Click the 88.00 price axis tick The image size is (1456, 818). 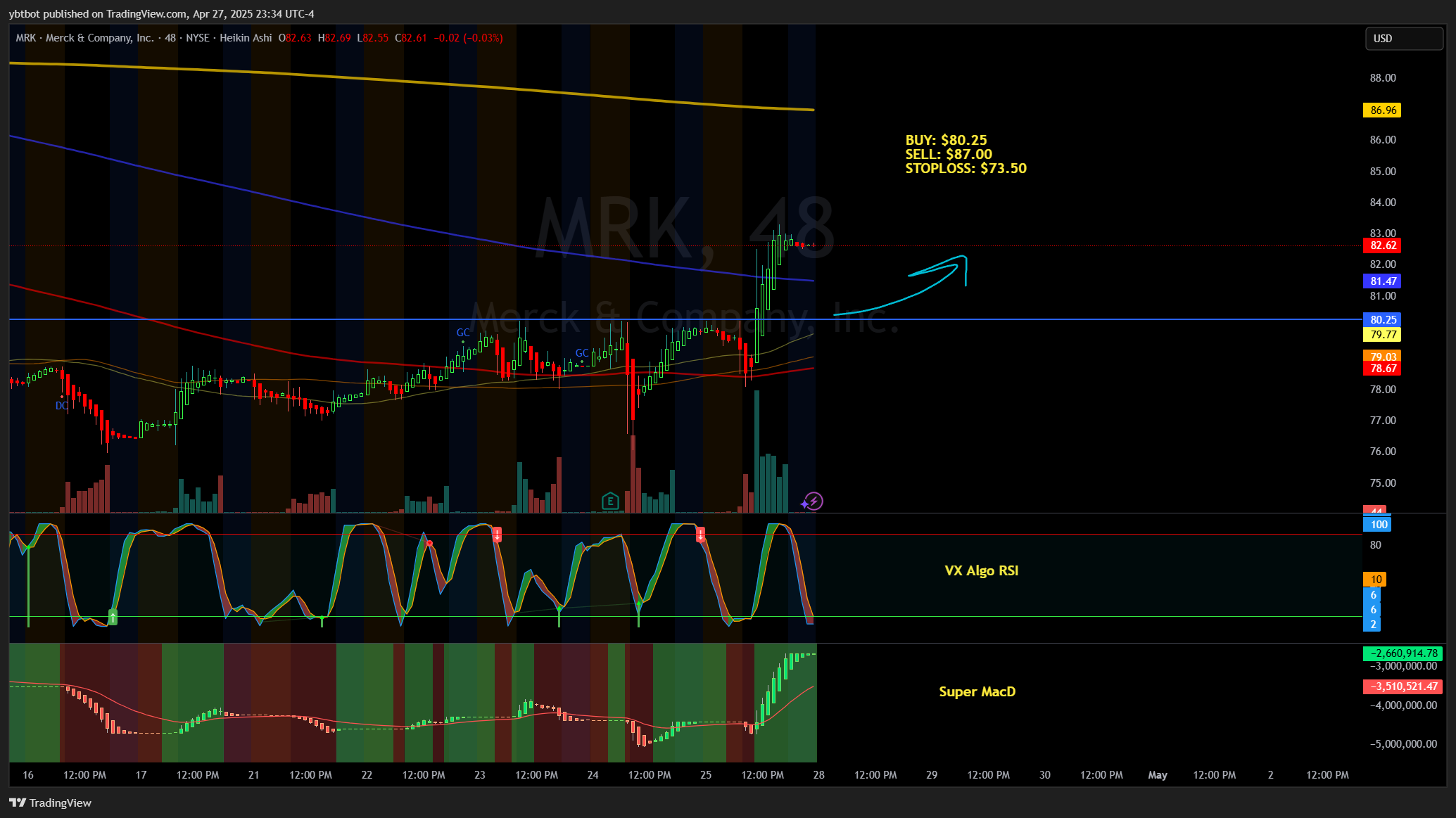point(1383,78)
